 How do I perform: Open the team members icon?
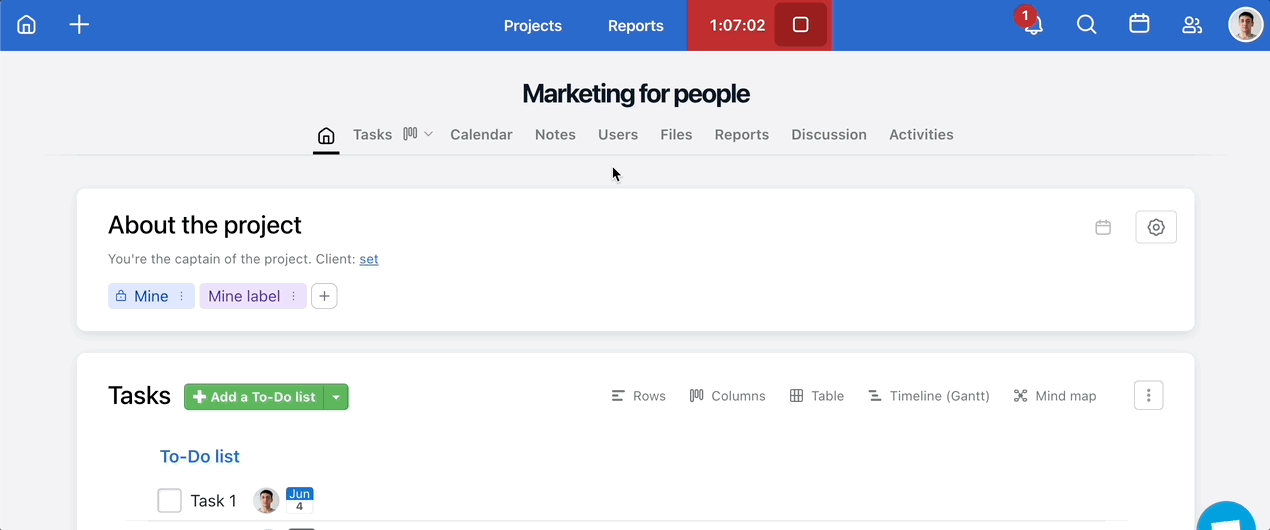pos(1192,25)
